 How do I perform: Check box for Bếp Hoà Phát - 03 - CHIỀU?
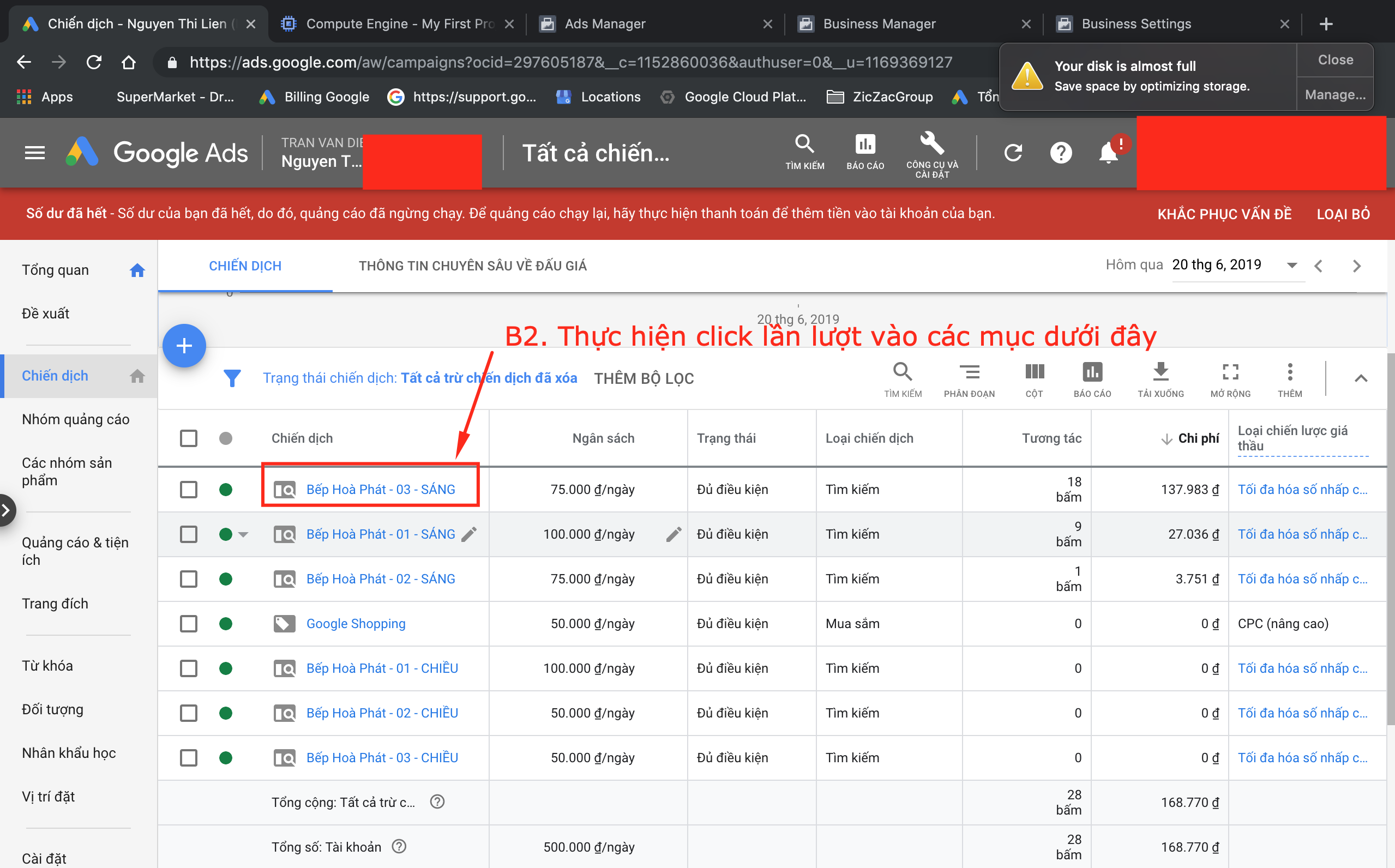[x=188, y=758]
